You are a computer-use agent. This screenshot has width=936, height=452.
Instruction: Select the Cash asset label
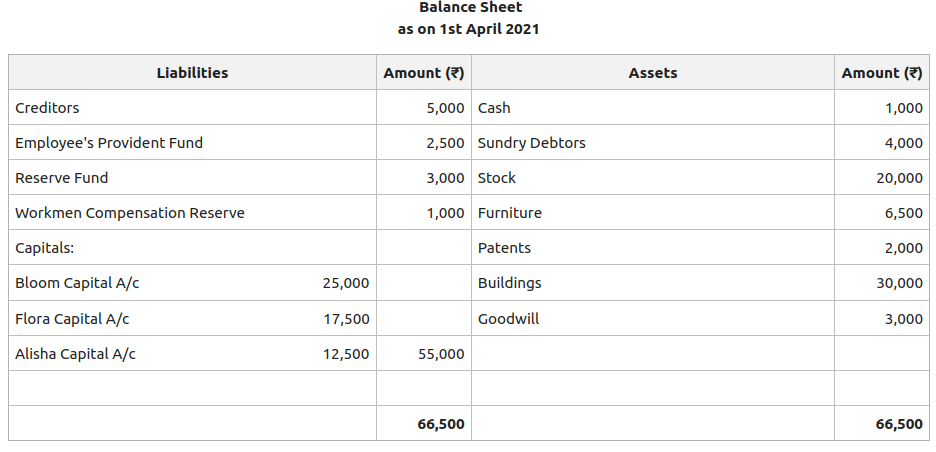click(494, 108)
